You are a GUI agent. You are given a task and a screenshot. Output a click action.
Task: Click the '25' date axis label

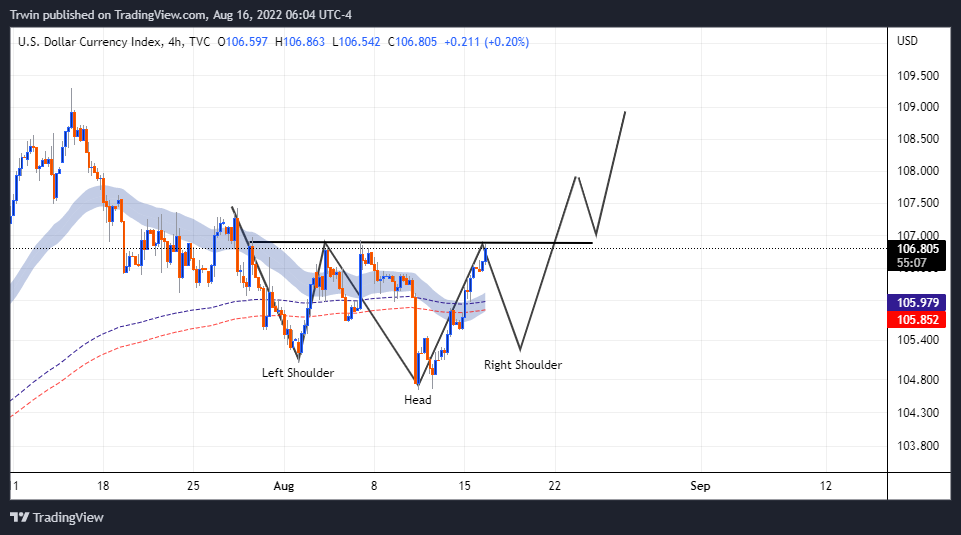[x=193, y=485]
